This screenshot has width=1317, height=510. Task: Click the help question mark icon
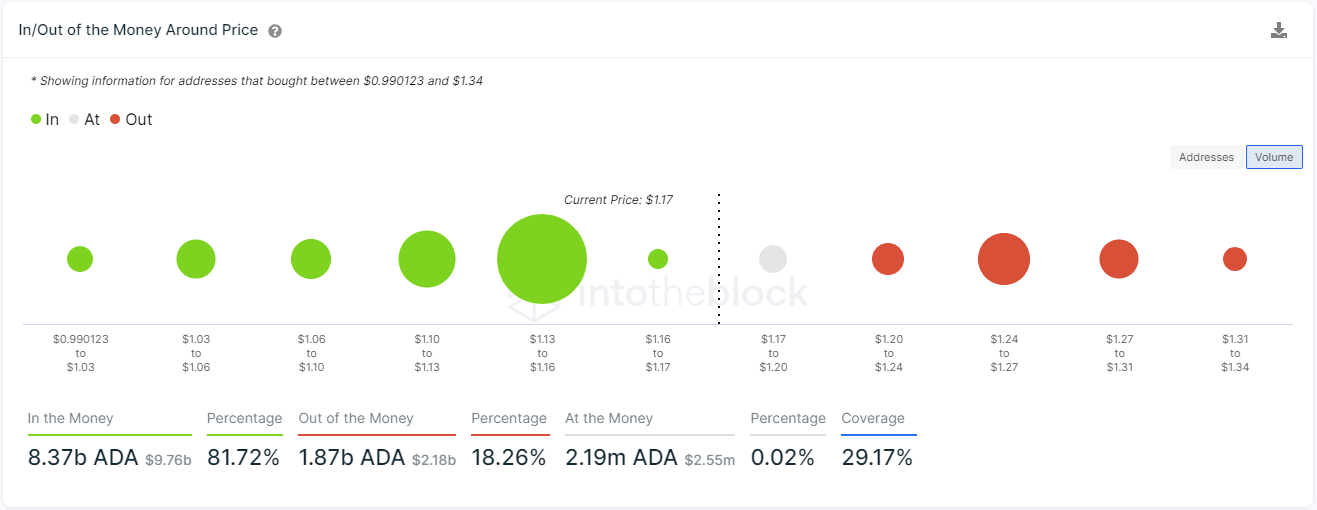(x=275, y=31)
